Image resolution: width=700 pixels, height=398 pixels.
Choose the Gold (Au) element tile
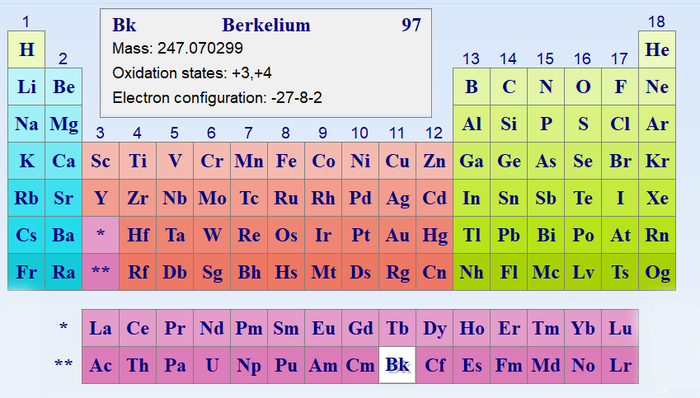pos(397,235)
